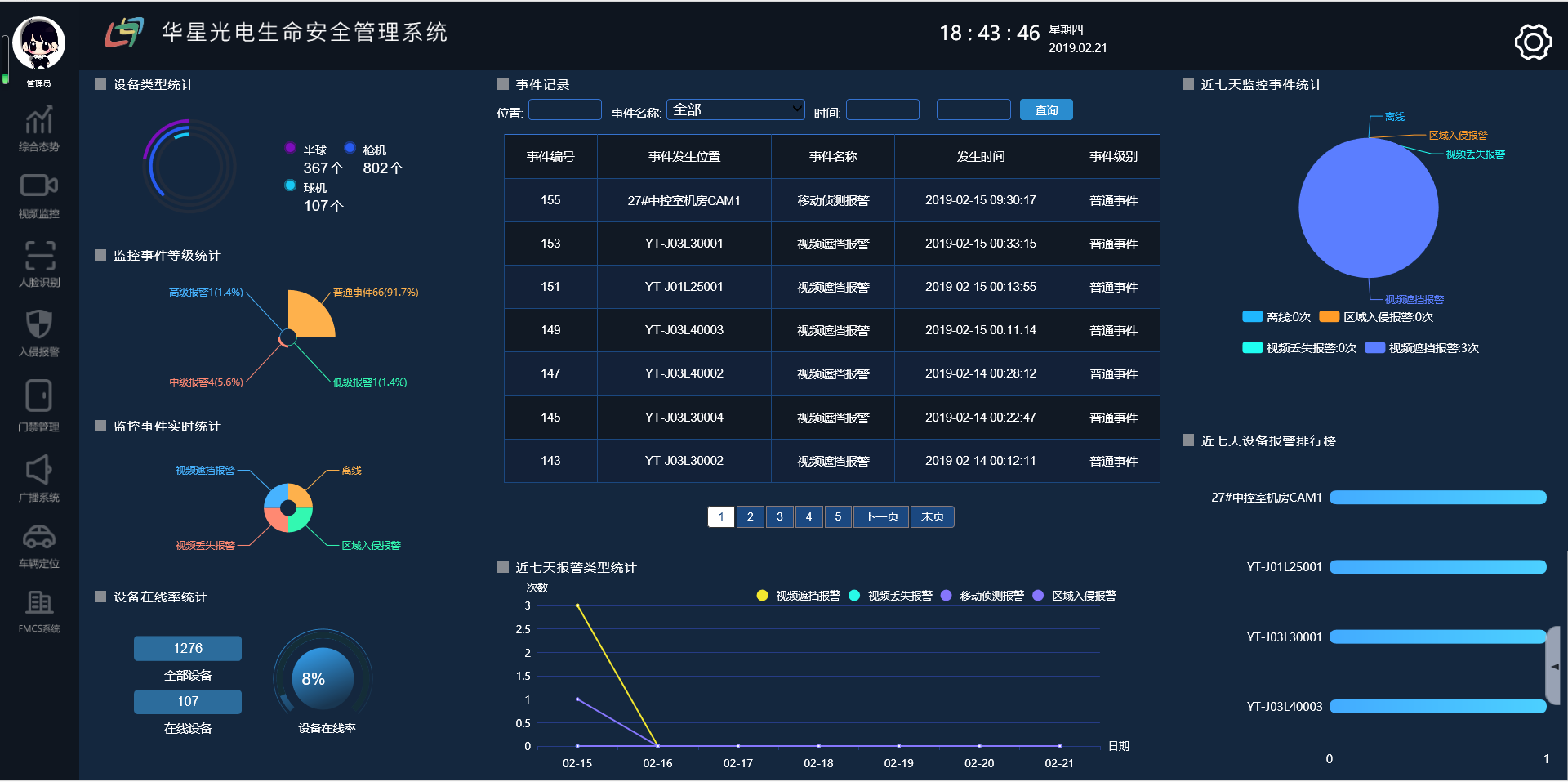Click the 发生时间 column header
Image resolution: width=1568 pixels, height=782 pixels.
click(981, 157)
